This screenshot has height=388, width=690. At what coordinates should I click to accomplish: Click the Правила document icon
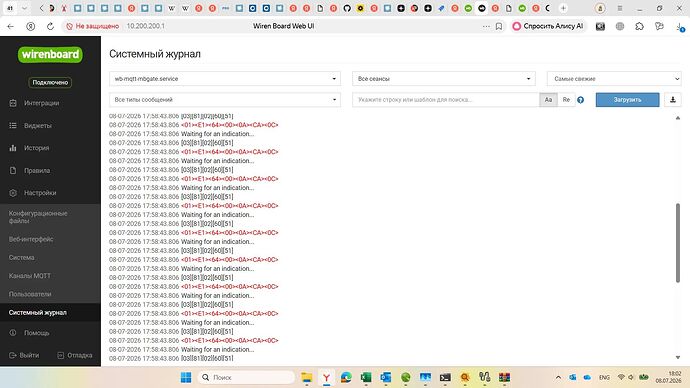[x=13, y=170]
